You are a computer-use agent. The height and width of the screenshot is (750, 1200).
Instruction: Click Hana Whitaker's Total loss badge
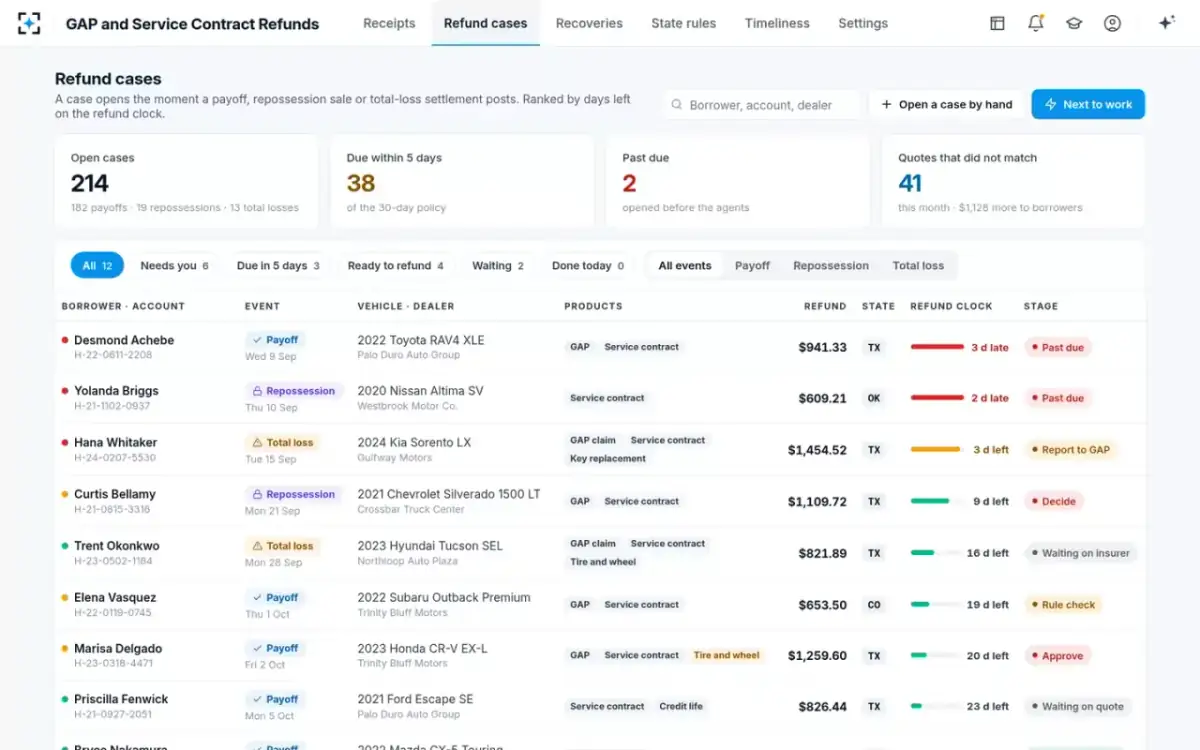coord(282,442)
